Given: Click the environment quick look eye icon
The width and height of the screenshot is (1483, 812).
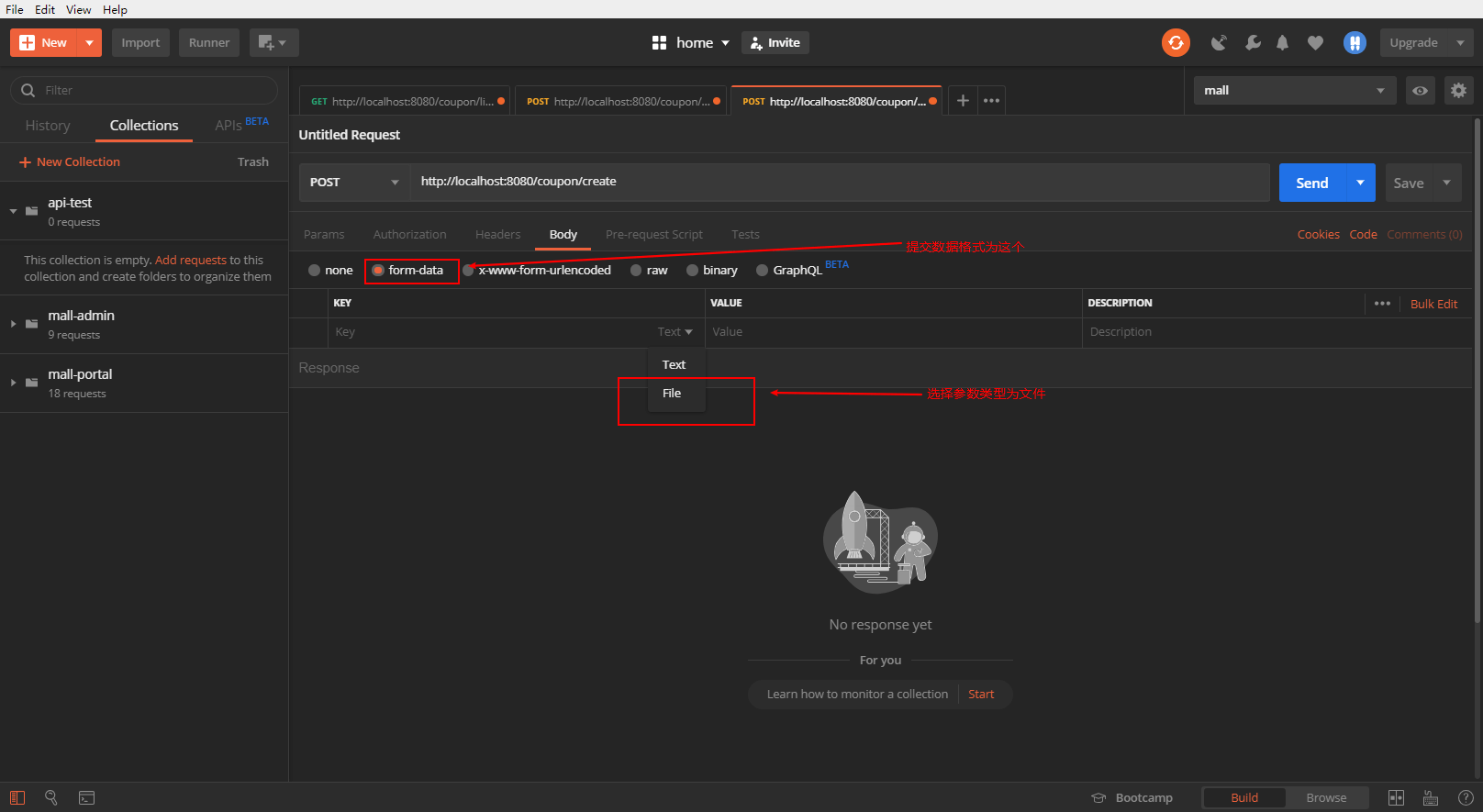Looking at the screenshot, I should pyautogui.click(x=1420, y=90).
